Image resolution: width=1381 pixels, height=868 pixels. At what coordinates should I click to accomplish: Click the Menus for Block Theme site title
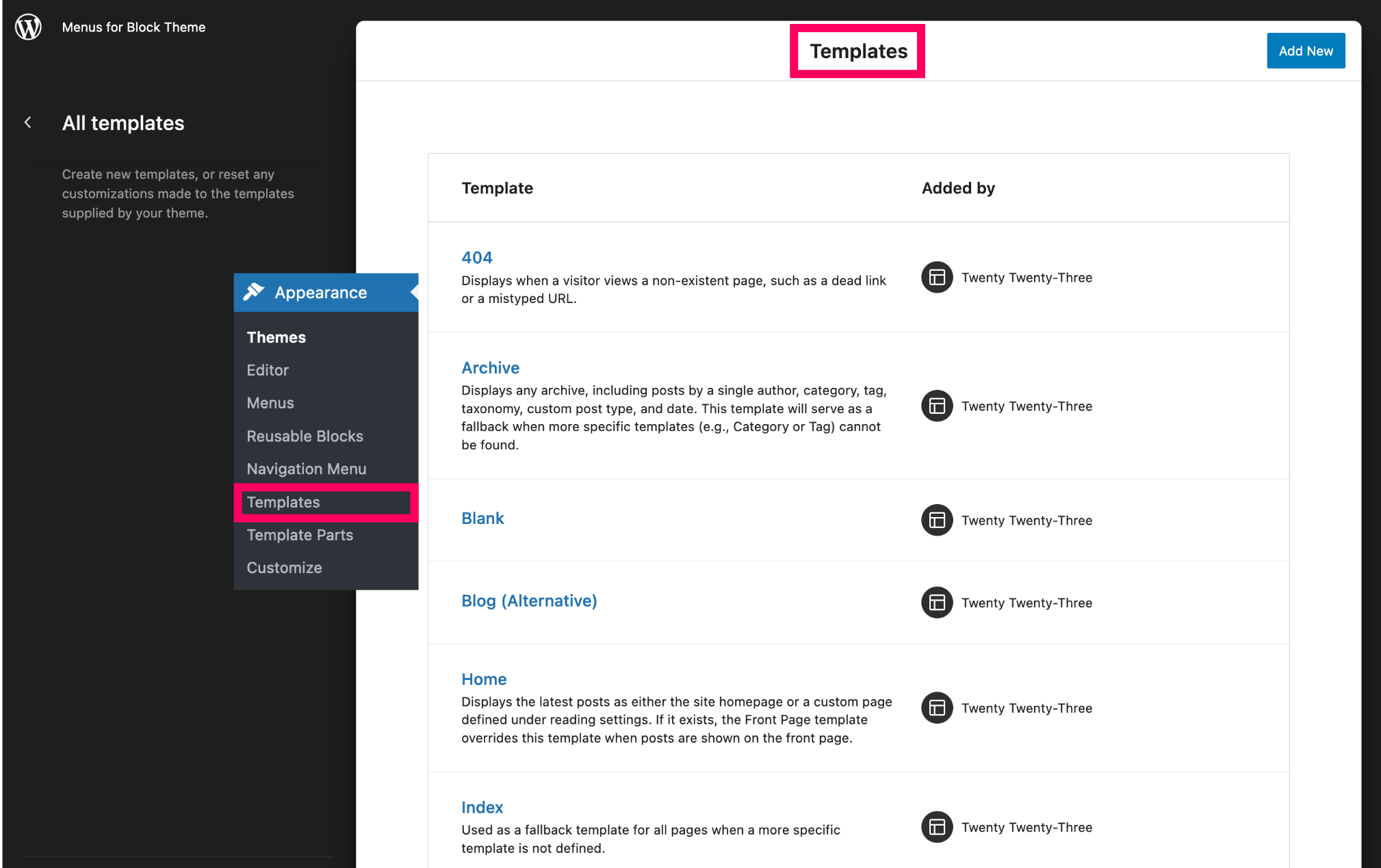point(133,27)
